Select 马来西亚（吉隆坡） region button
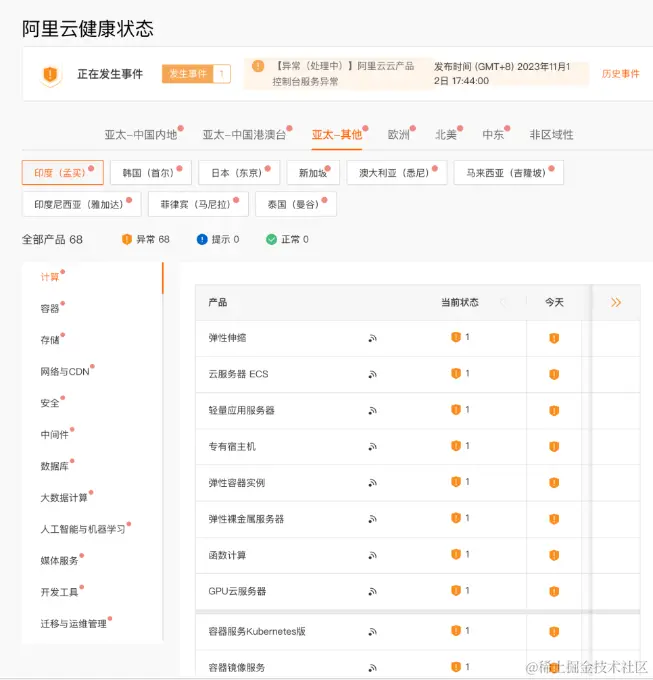 [x=509, y=173]
